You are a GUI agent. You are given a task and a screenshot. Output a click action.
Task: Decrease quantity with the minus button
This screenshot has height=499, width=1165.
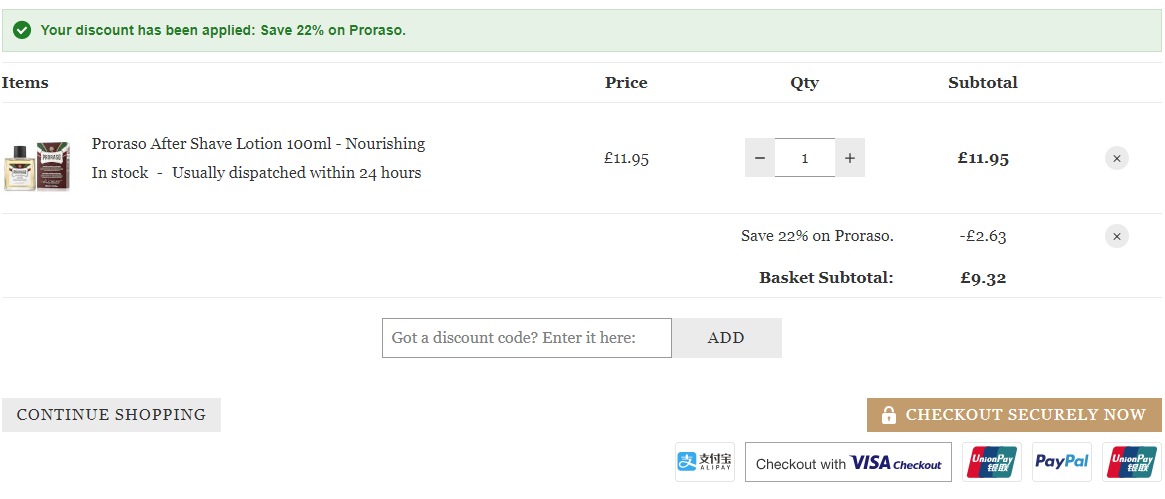click(759, 157)
